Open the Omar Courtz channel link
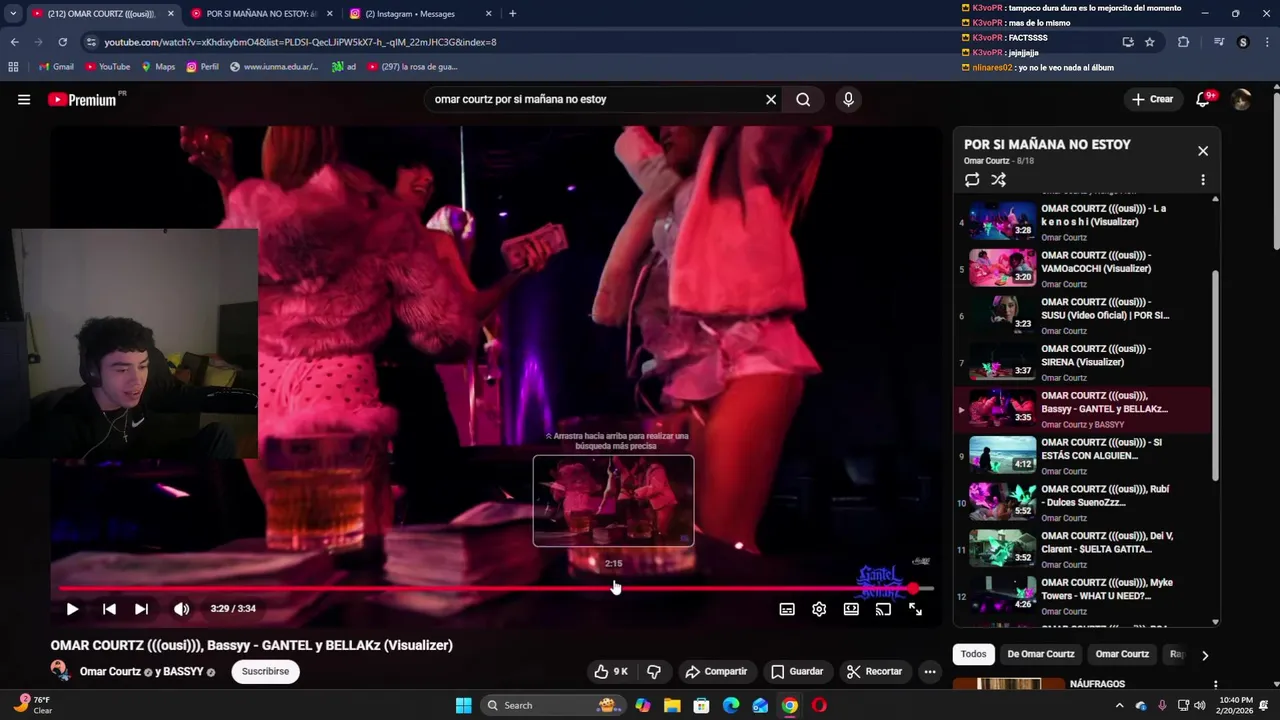Viewport: 1280px width, 720px height. point(110,672)
